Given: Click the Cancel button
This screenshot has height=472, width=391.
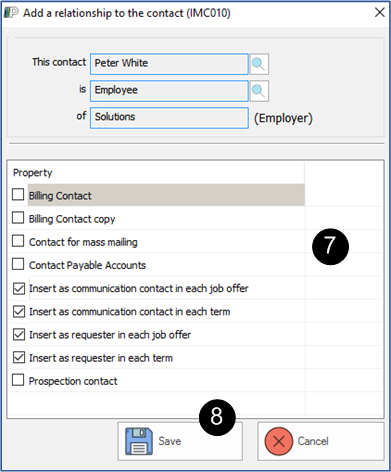Looking at the screenshot, I should point(320,441).
